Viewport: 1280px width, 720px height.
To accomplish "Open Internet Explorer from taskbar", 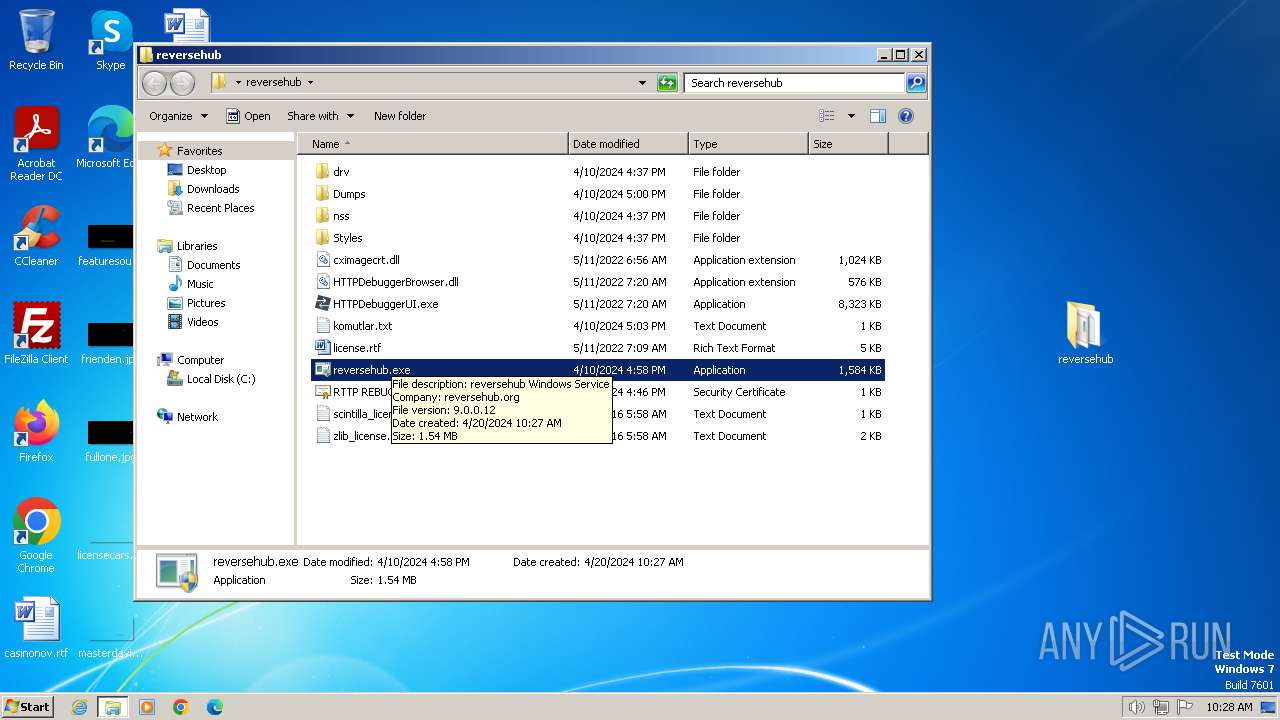I will [79, 707].
